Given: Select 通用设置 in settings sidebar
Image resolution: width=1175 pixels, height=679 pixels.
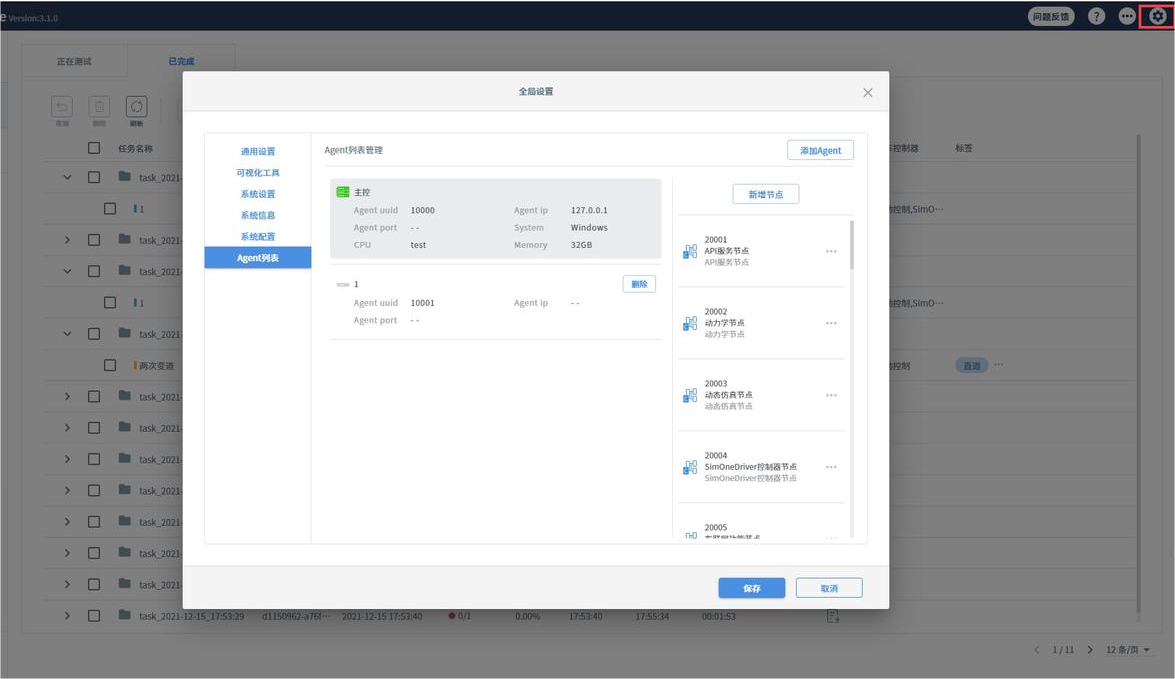Looking at the screenshot, I should point(258,151).
